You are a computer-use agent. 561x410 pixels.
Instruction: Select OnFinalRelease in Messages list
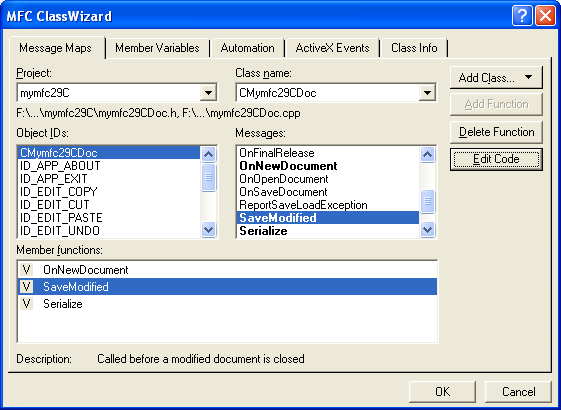328,153
